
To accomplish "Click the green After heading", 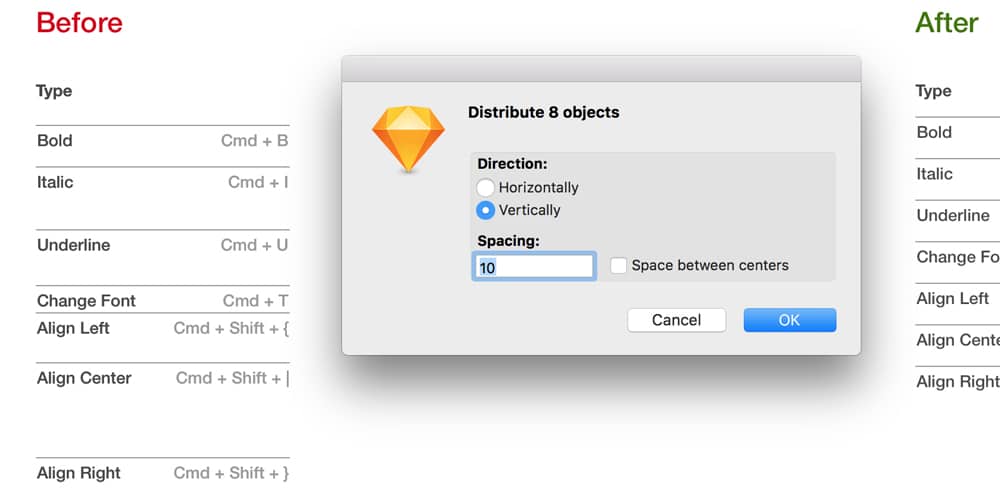I will click(946, 22).
